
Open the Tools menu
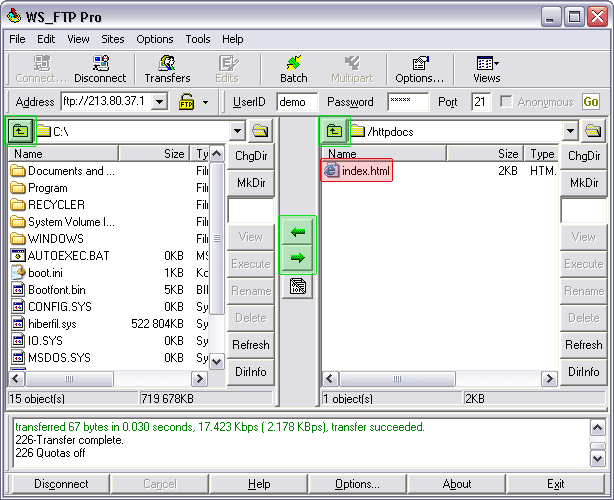point(198,39)
